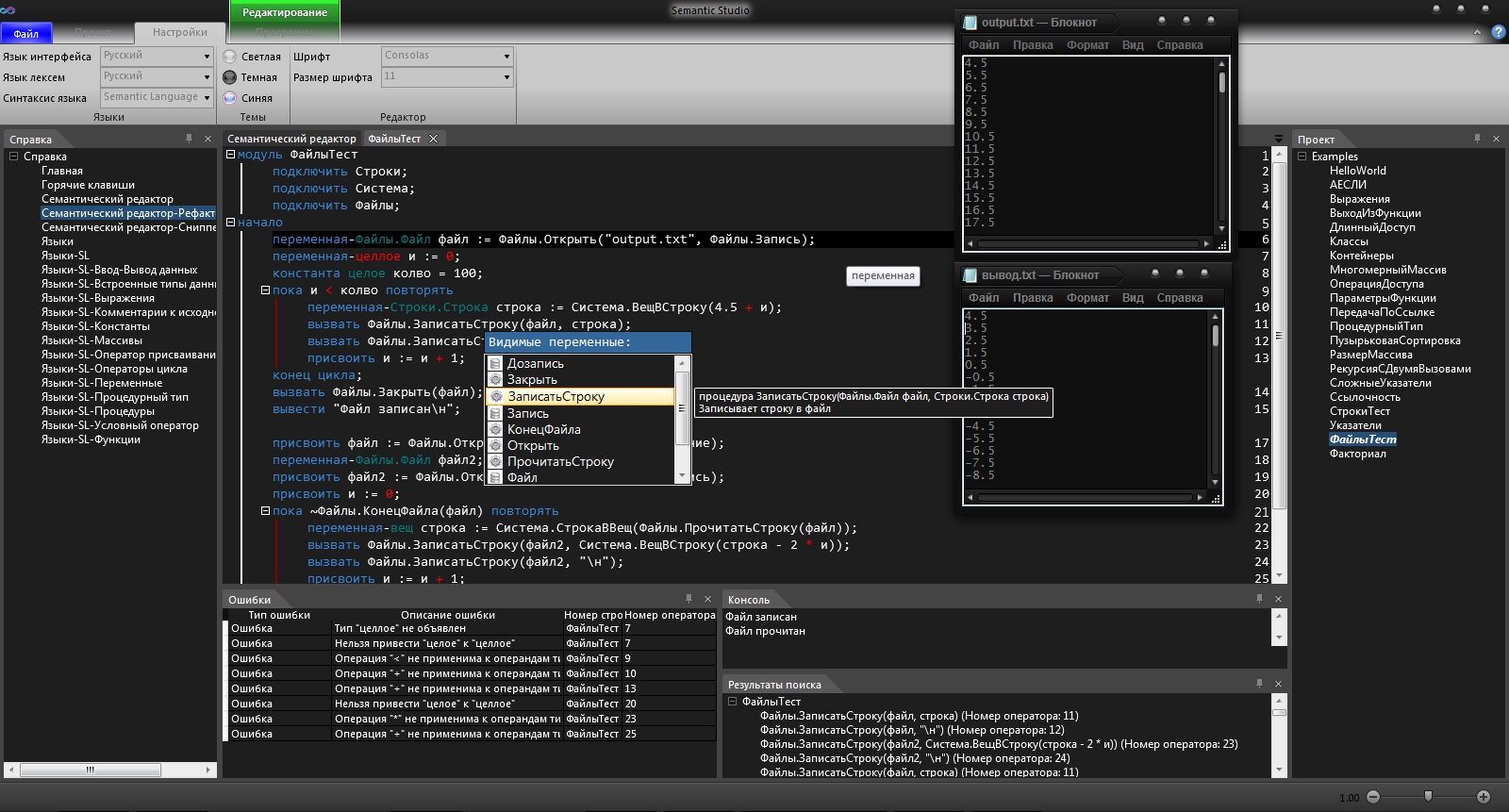
Task: Click the zoom out minus icon
Action: coord(1373,797)
